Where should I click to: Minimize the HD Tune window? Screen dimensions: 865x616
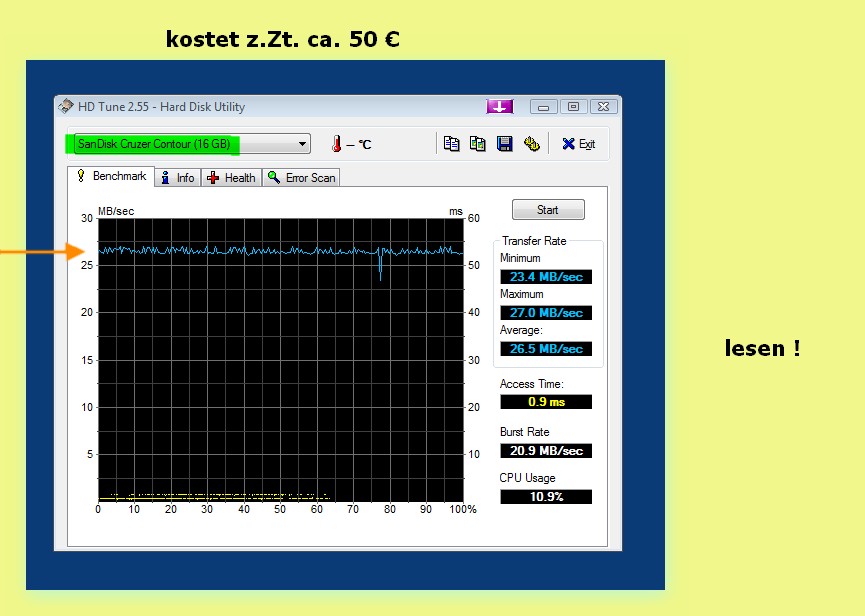tap(543, 106)
